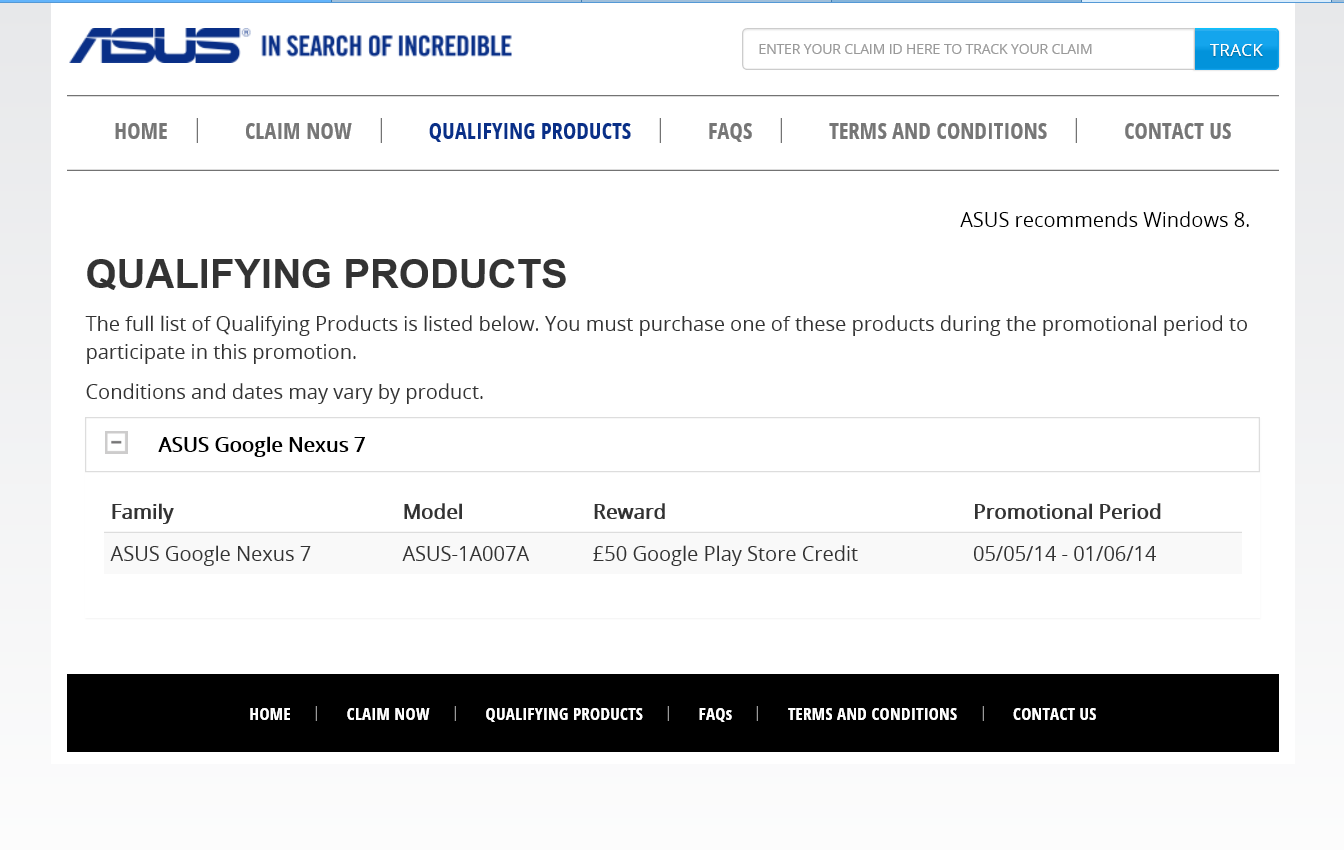Click the 'Promotional Period' column header
The width and height of the screenshot is (1344, 850).
1067,512
